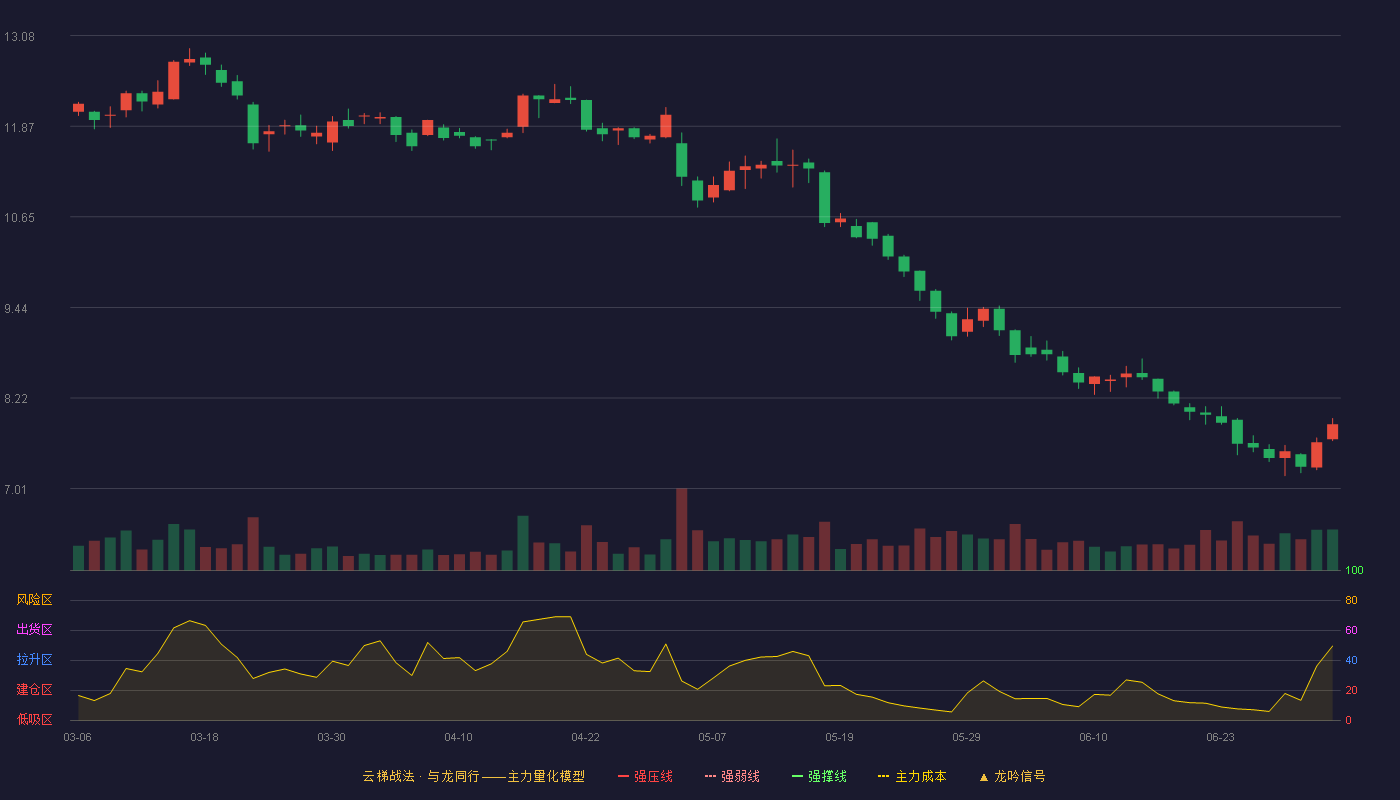The image size is (1400, 800).
Task: Click the 05-19 date label
Action: click(x=840, y=737)
